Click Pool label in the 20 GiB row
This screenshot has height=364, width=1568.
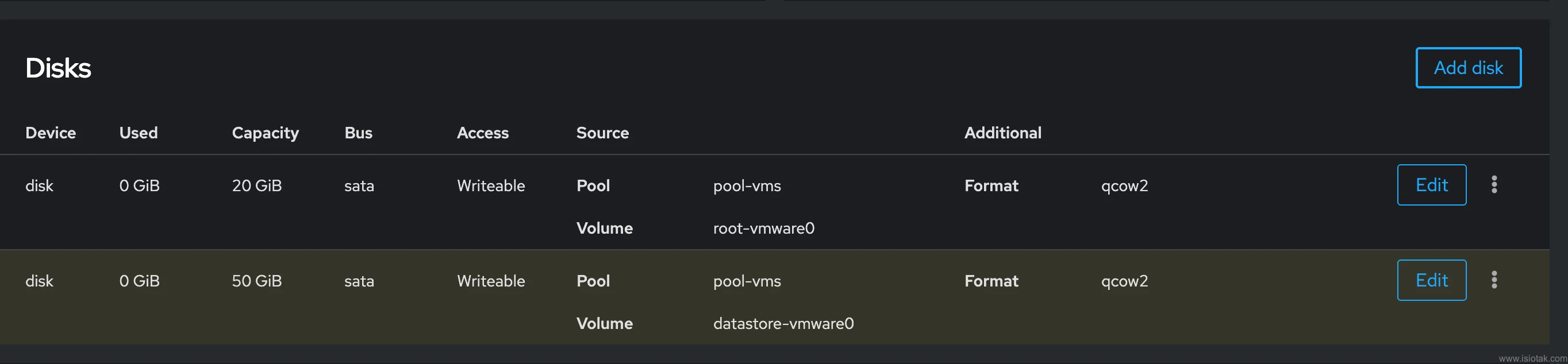[x=593, y=185]
